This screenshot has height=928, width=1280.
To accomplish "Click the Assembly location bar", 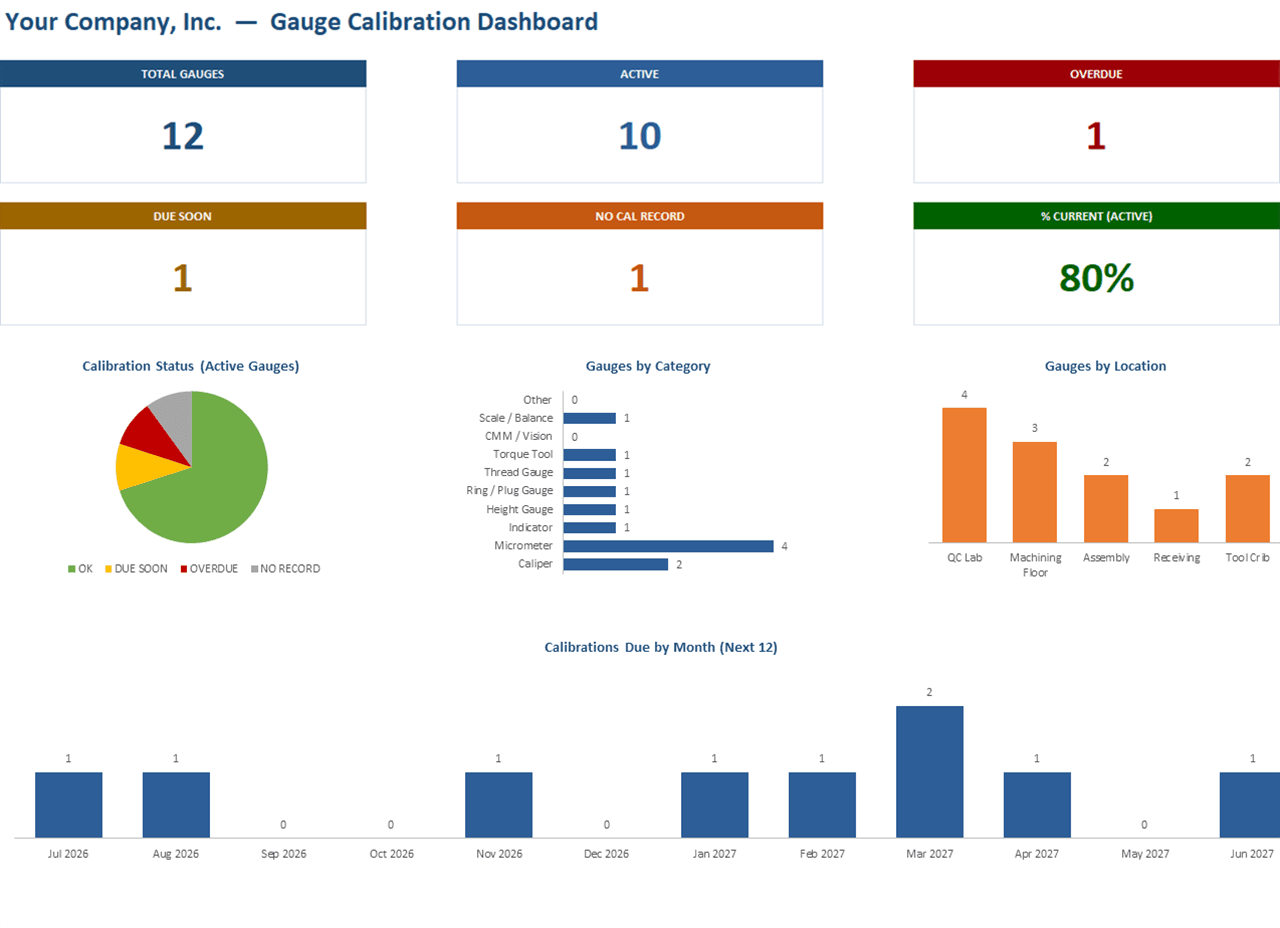I will pyautogui.click(x=1106, y=509).
